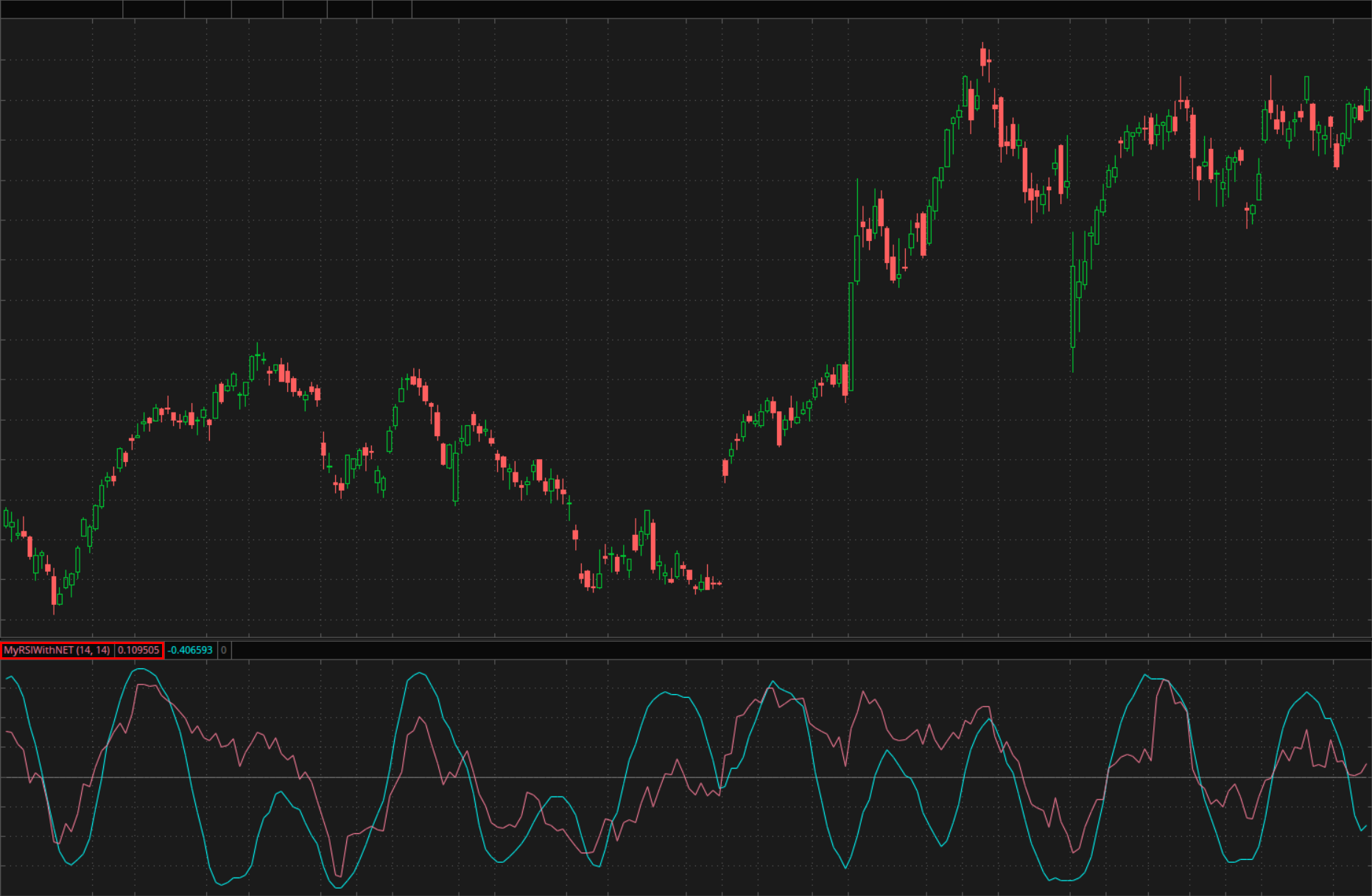Screen dimensions: 1372x896
Task: Click the gray 0 zero-line value box
Action: coord(224,650)
